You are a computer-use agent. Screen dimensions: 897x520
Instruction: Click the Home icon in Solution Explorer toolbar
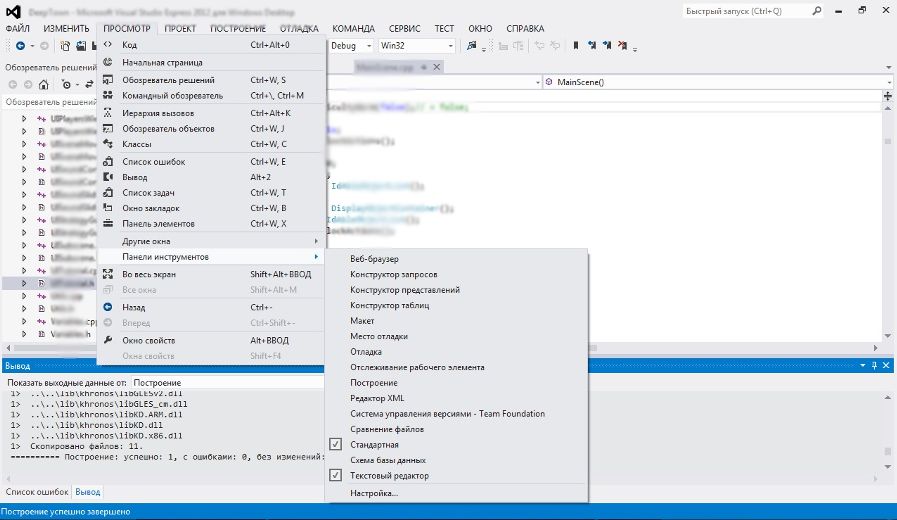coord(44,84)
